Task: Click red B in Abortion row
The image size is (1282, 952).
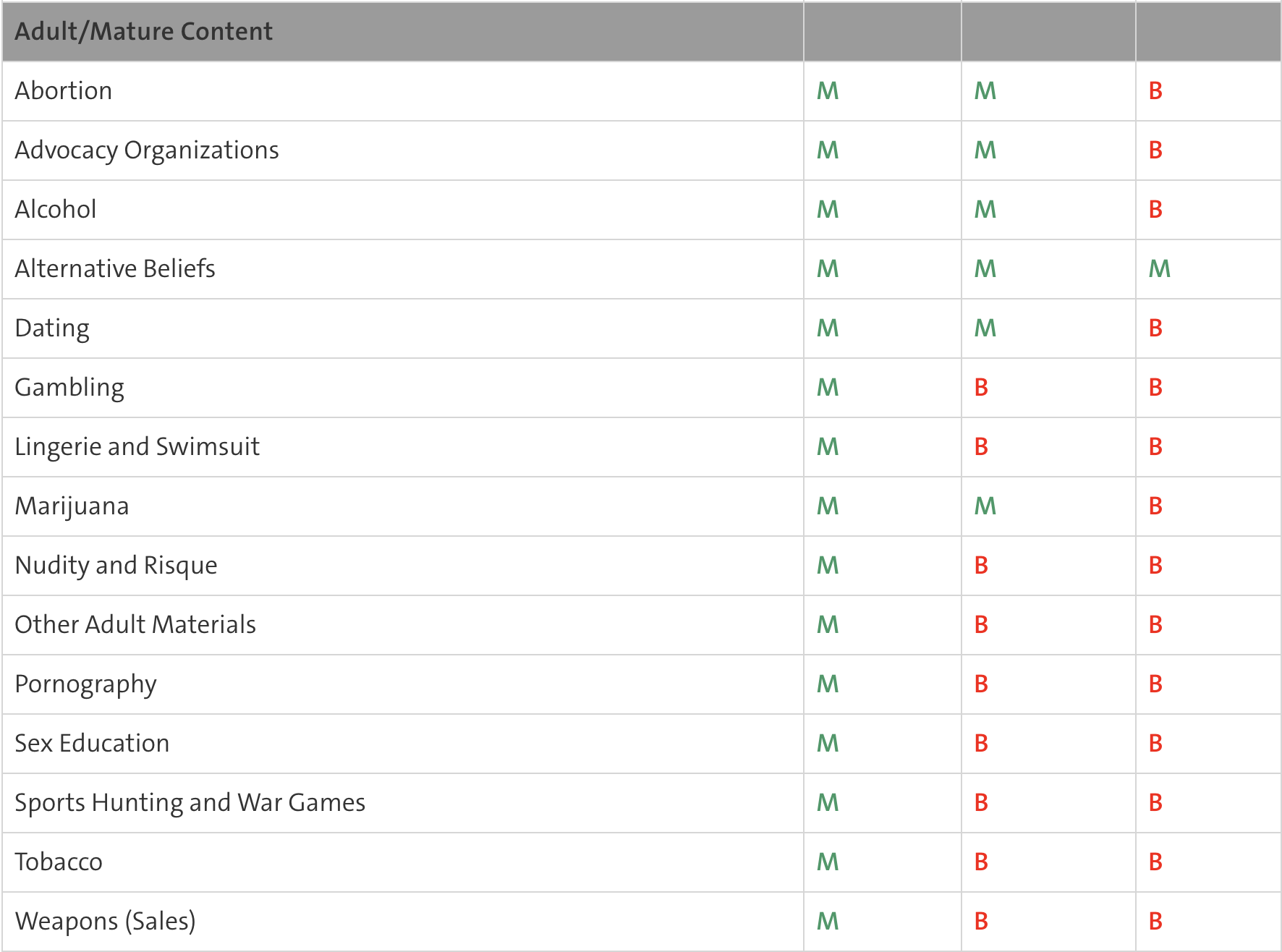Action: (1155, 91)
